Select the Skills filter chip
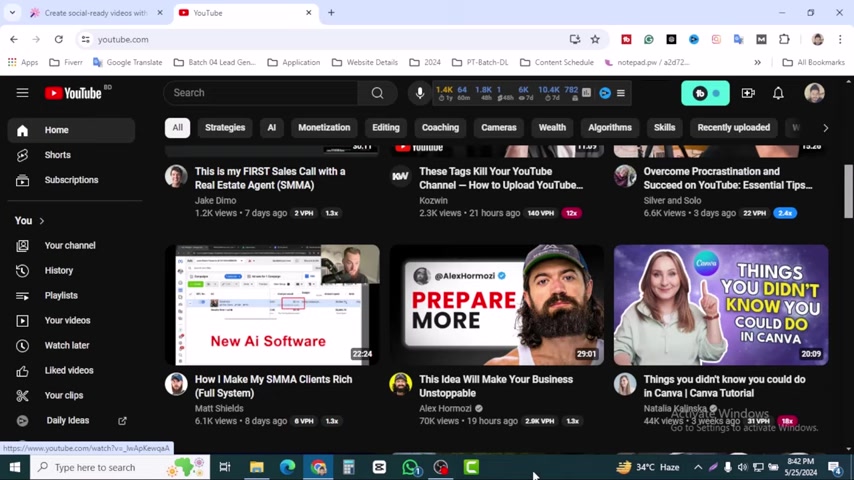Viewport: 854px width, 480px height. coord(664,128)
